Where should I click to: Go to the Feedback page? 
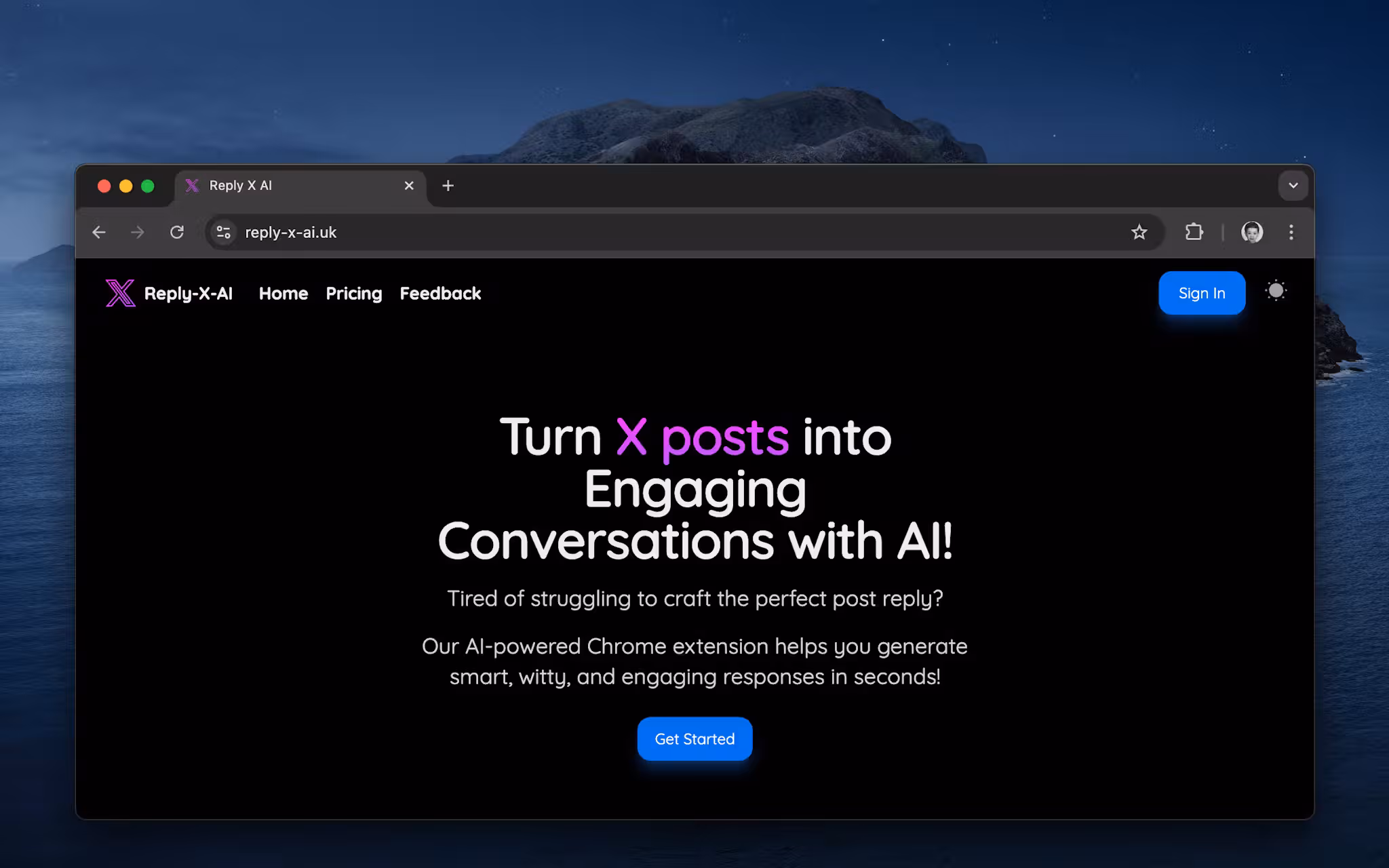click(441, 294)
